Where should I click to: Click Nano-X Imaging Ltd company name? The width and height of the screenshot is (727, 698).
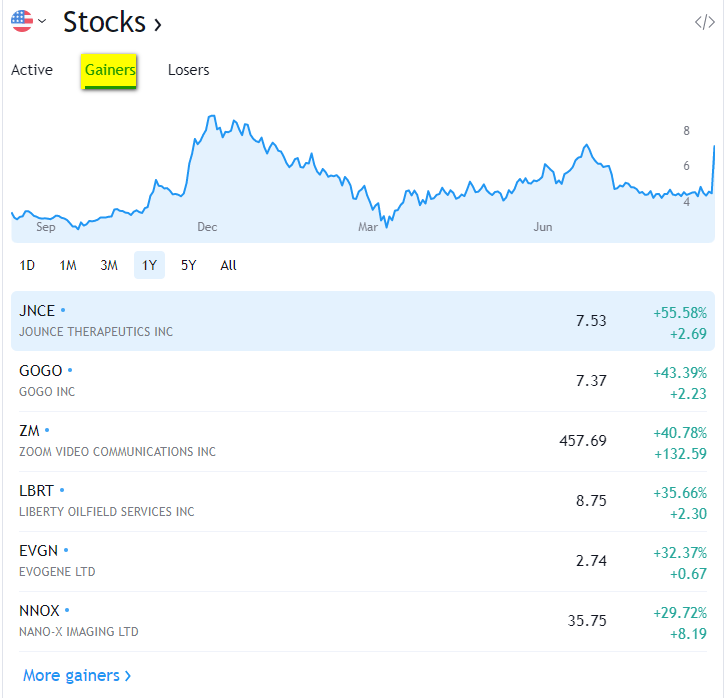[79, 632]
